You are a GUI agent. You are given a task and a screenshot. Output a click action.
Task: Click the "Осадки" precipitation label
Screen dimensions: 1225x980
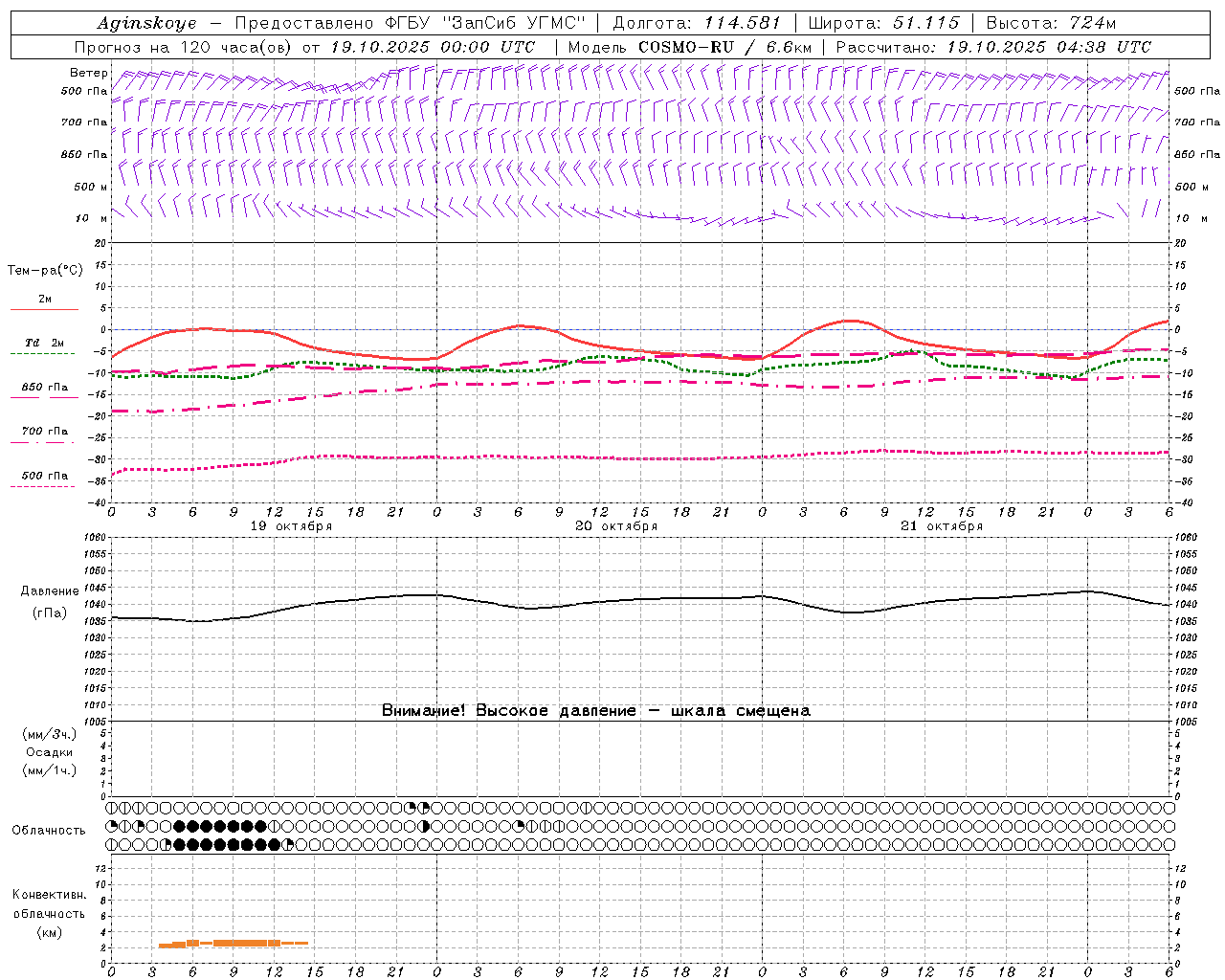coord(50,752)
